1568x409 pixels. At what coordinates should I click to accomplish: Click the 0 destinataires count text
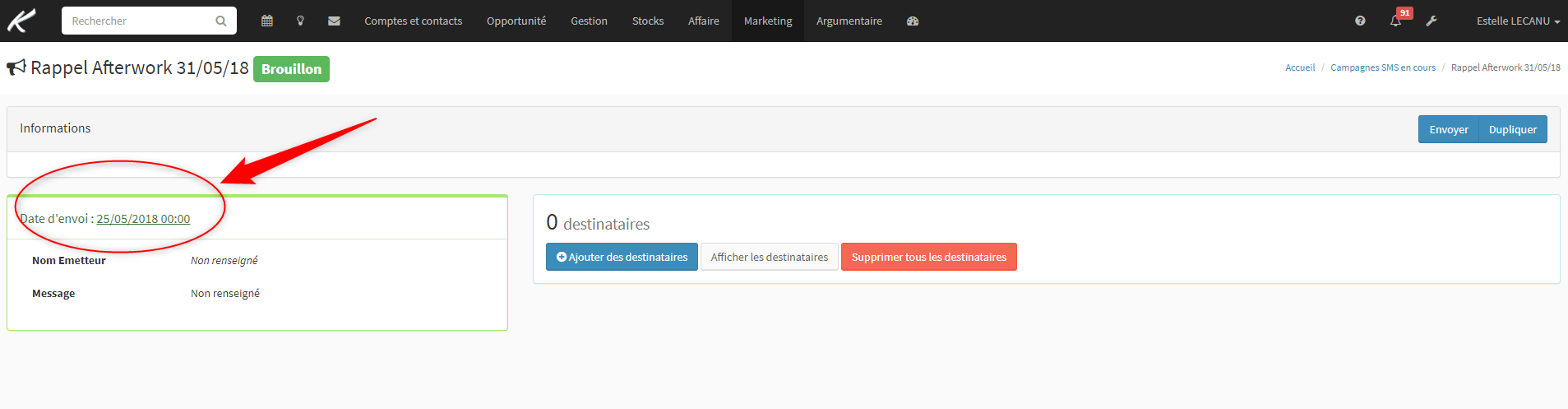pyautogui.click(x=598, y=222)
